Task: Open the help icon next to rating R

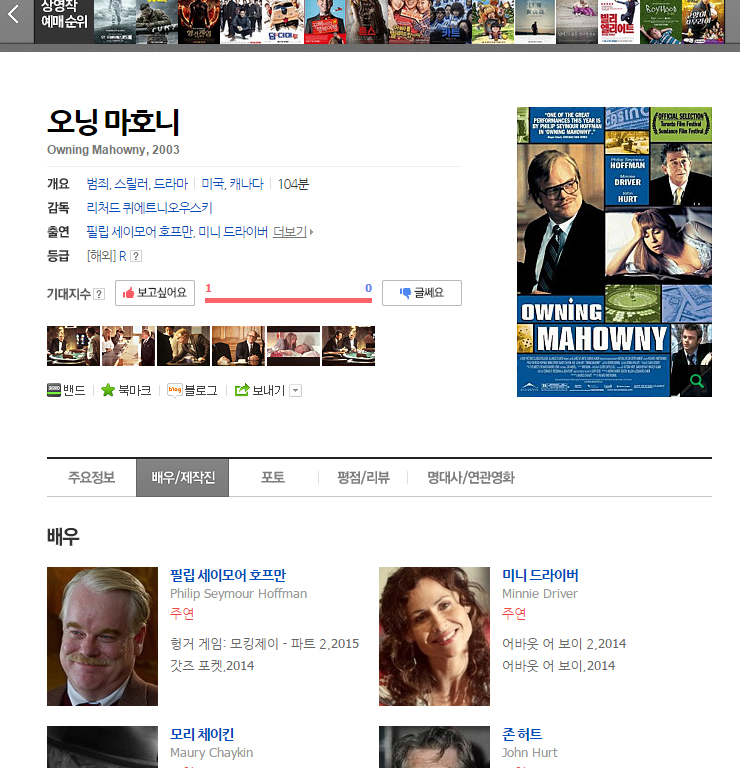Action: pyautogui.click(x=136, y=256)
